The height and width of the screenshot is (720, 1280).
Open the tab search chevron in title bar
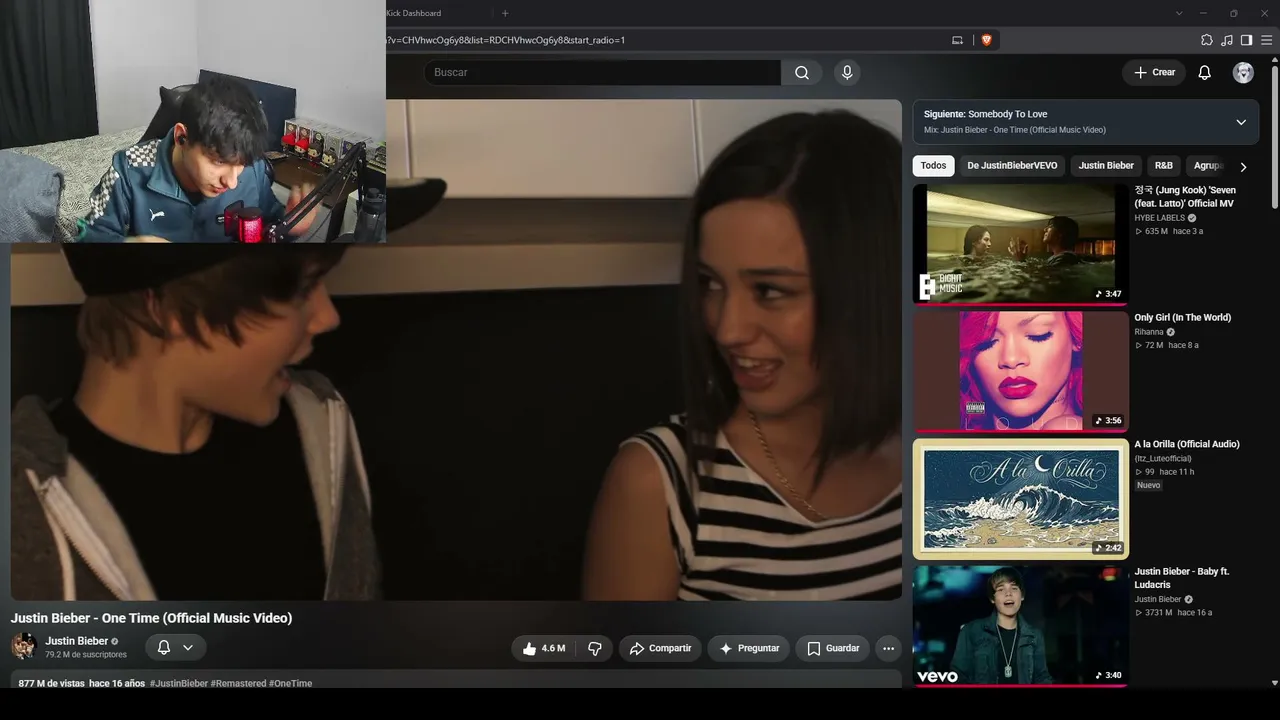click(1179, 13)
